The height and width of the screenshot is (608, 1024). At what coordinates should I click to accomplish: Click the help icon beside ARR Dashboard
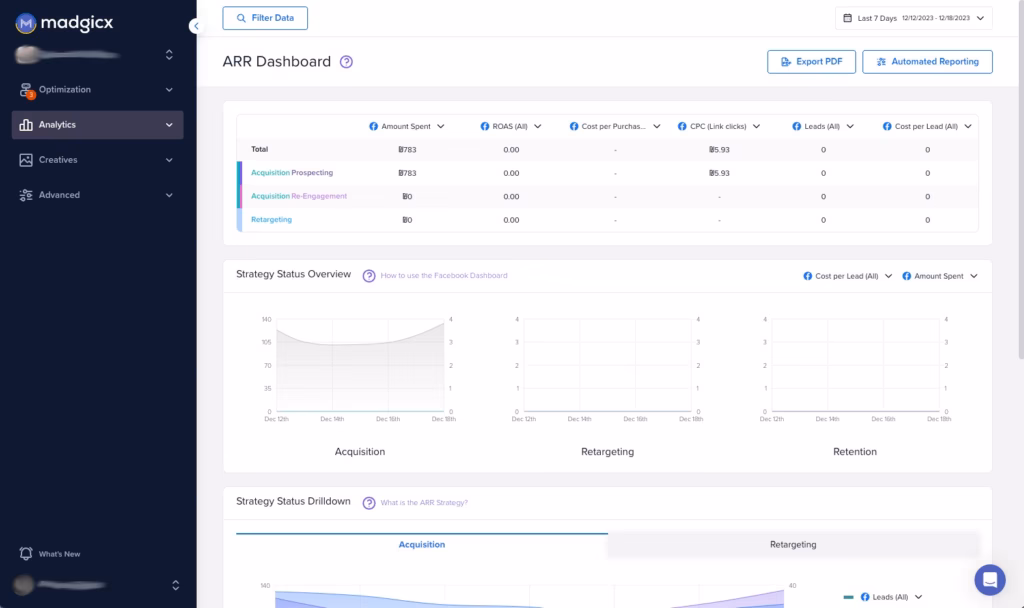click(x=346, y=62)
